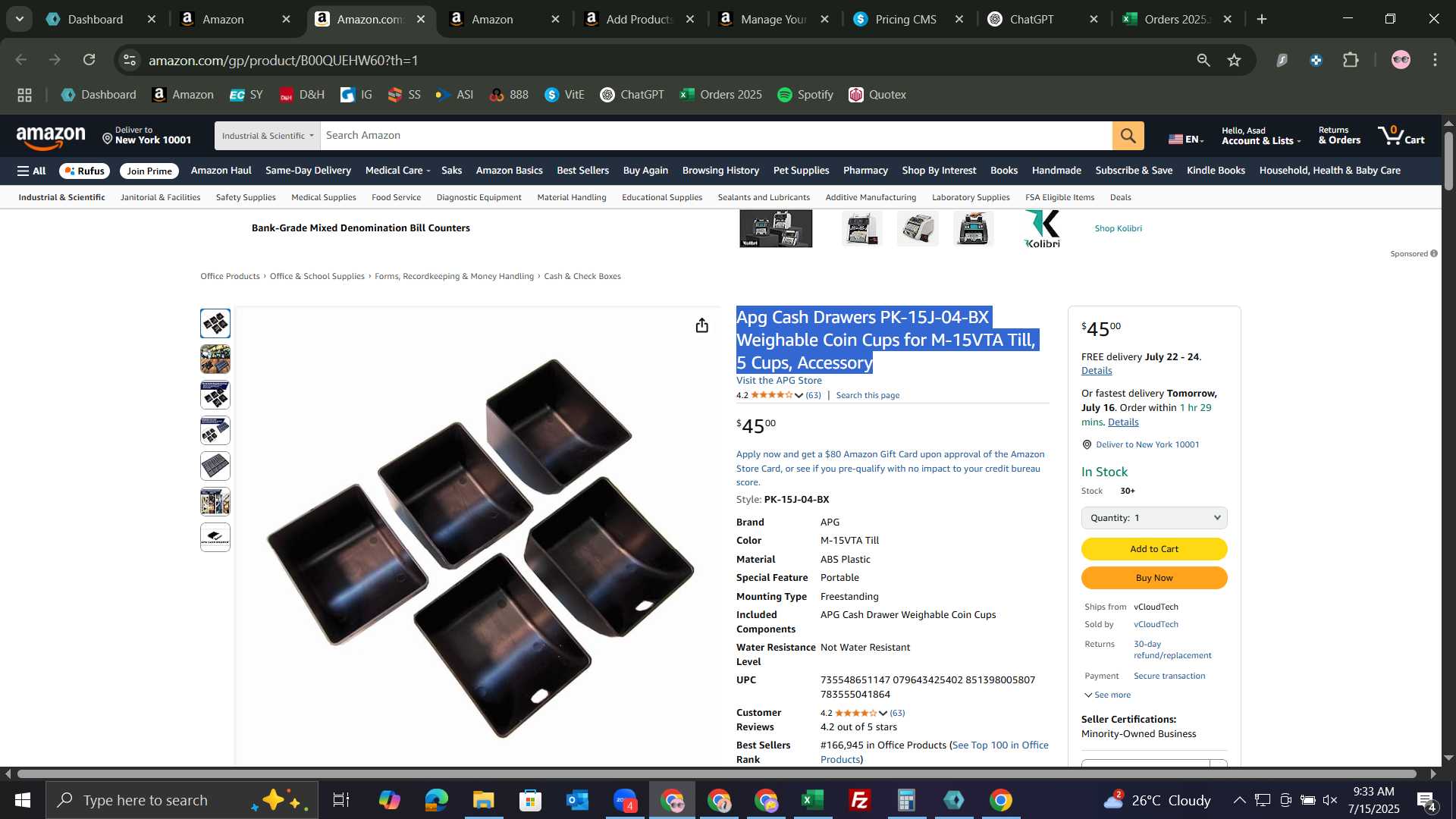Open File Explorer from the taskbar
Image resolution: width=1456 pixels, height=819 pixels.
pyautogui.click(x=483, y=800)
